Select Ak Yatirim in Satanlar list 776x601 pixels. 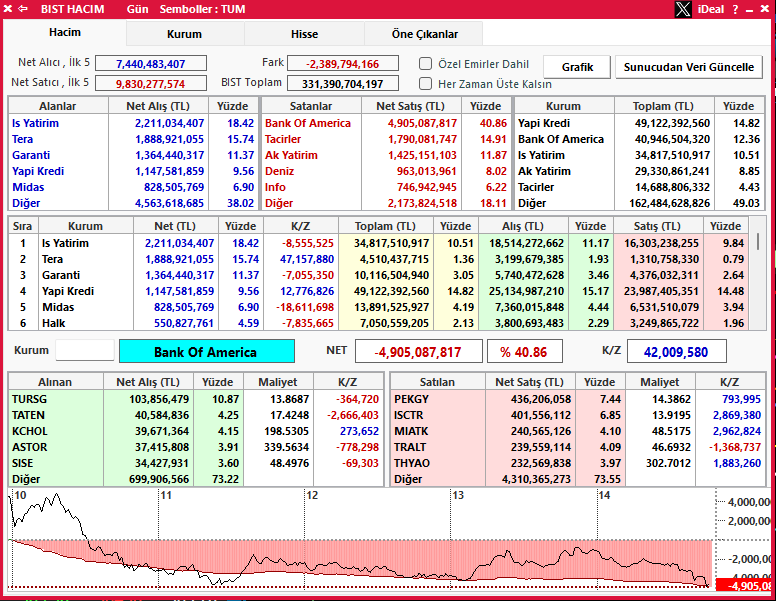tap(291, 155)
